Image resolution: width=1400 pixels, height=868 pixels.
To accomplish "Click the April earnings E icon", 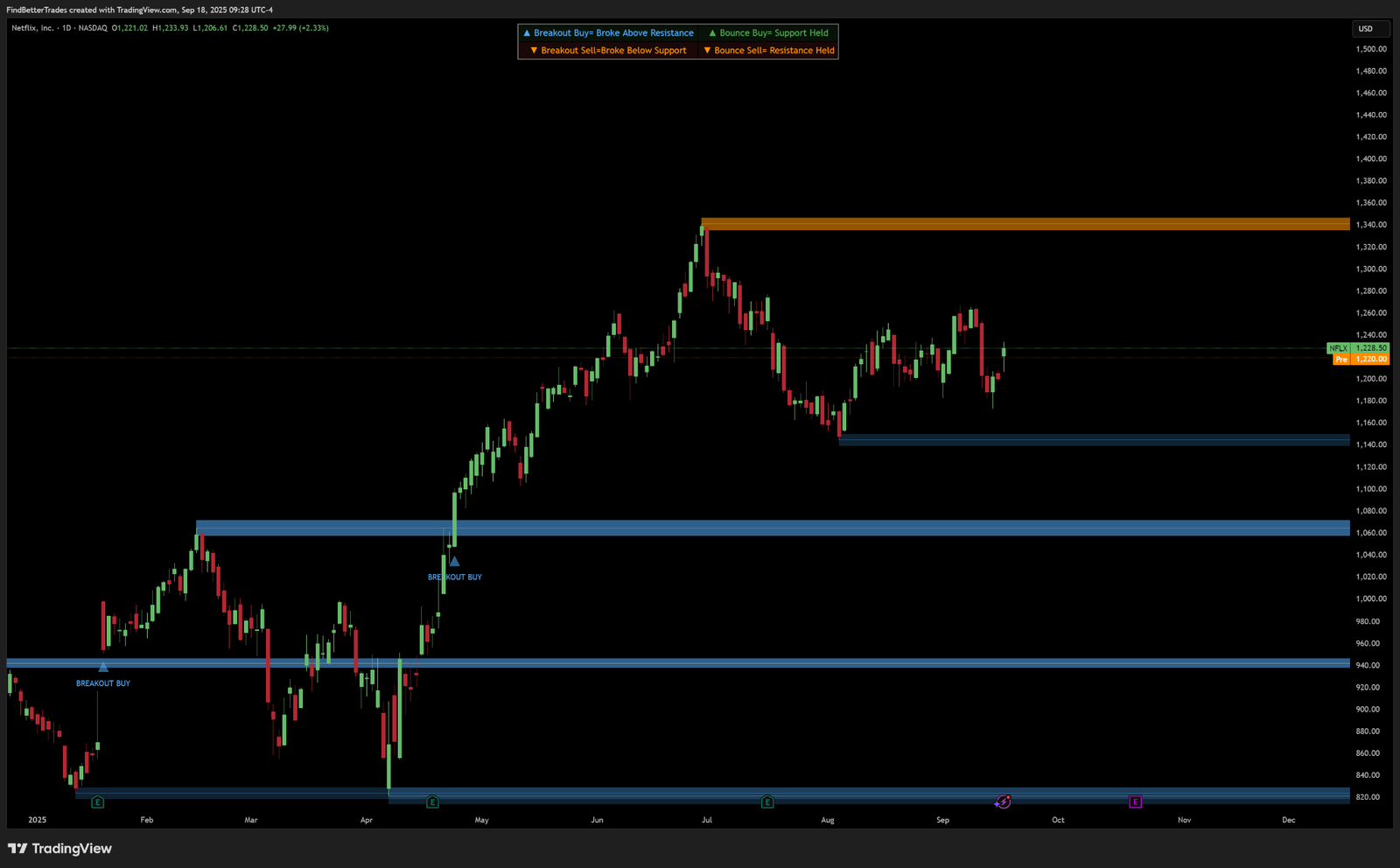I will click(x=432, y=801).
